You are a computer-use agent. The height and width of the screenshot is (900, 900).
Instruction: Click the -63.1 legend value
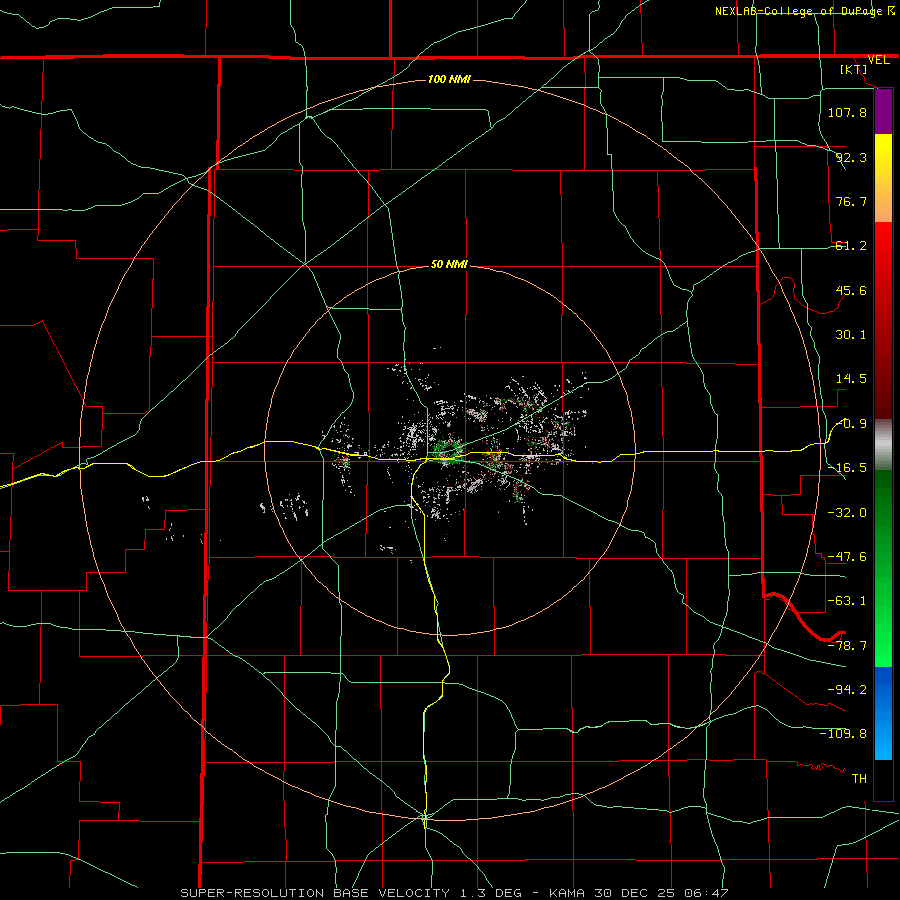847,601
